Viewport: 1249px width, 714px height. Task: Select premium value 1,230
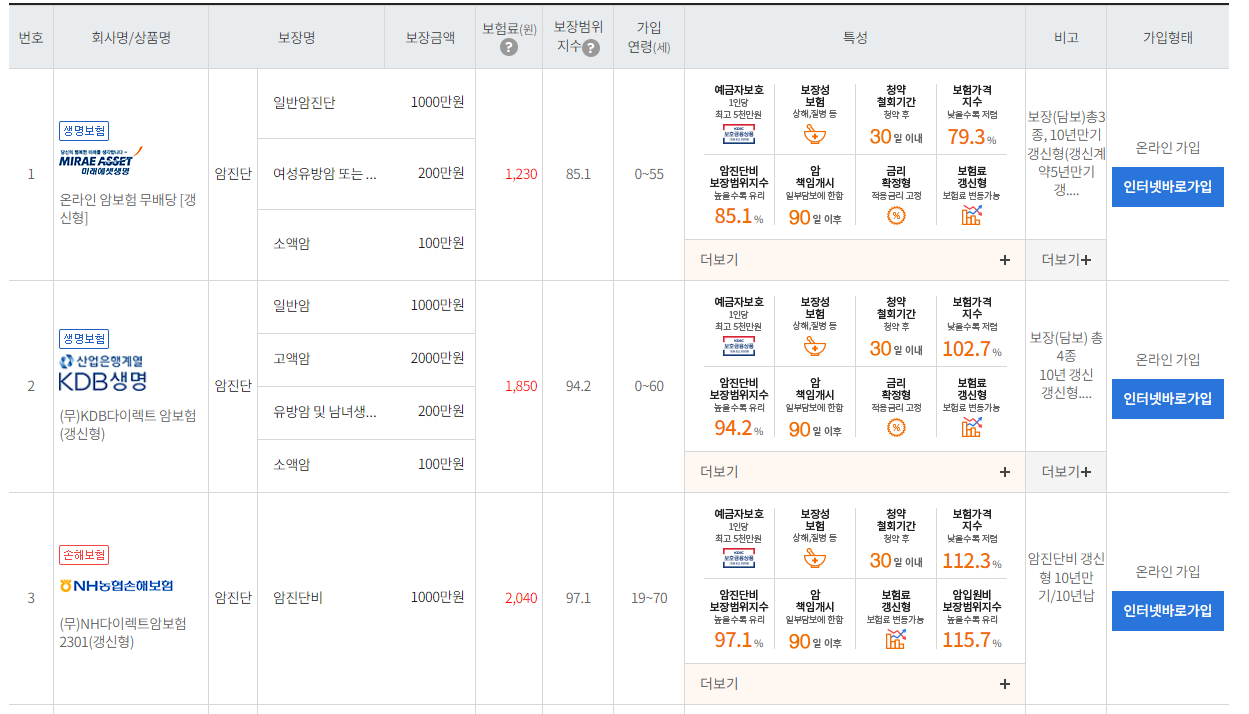click(521, 174)
